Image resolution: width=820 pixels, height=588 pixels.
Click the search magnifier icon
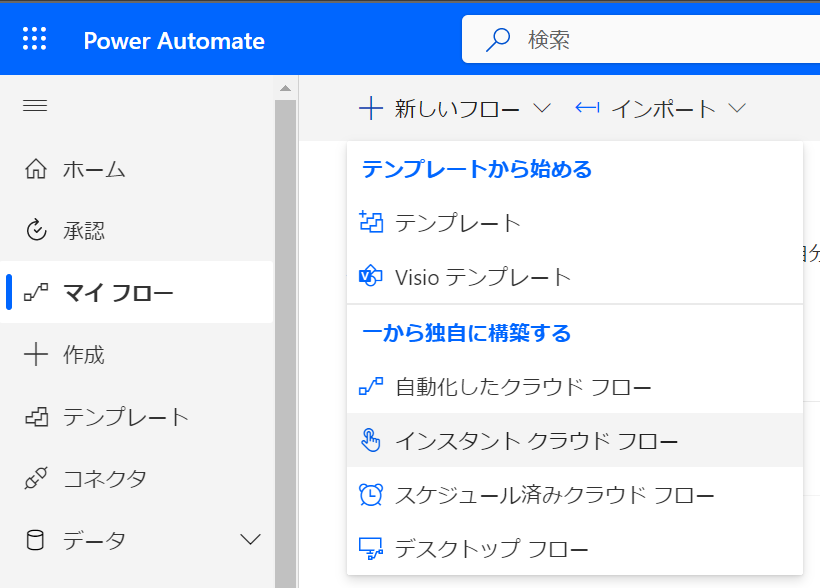497,40
